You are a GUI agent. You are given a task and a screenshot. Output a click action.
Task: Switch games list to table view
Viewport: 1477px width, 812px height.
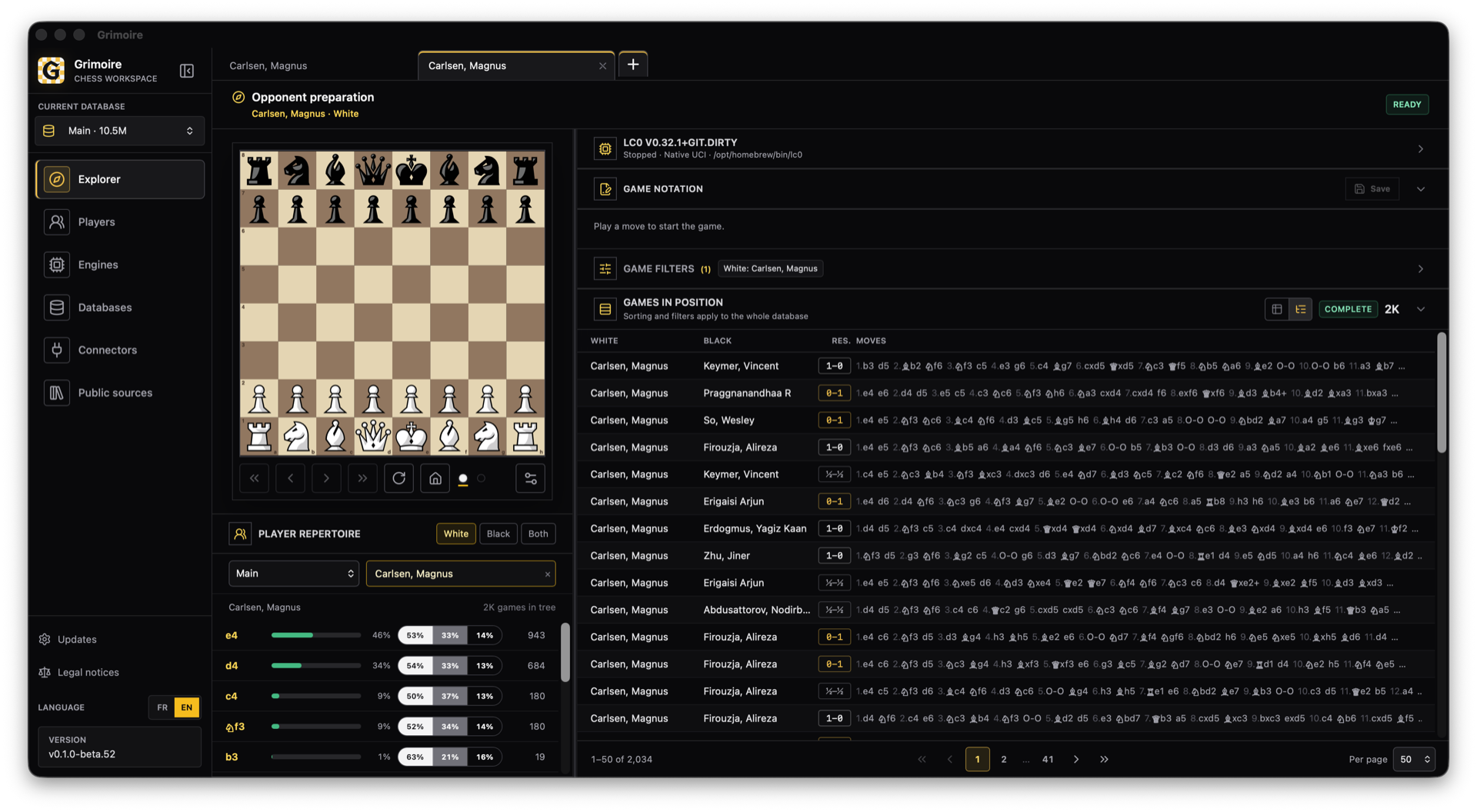pyautogui.click(x=1277, y=309)
